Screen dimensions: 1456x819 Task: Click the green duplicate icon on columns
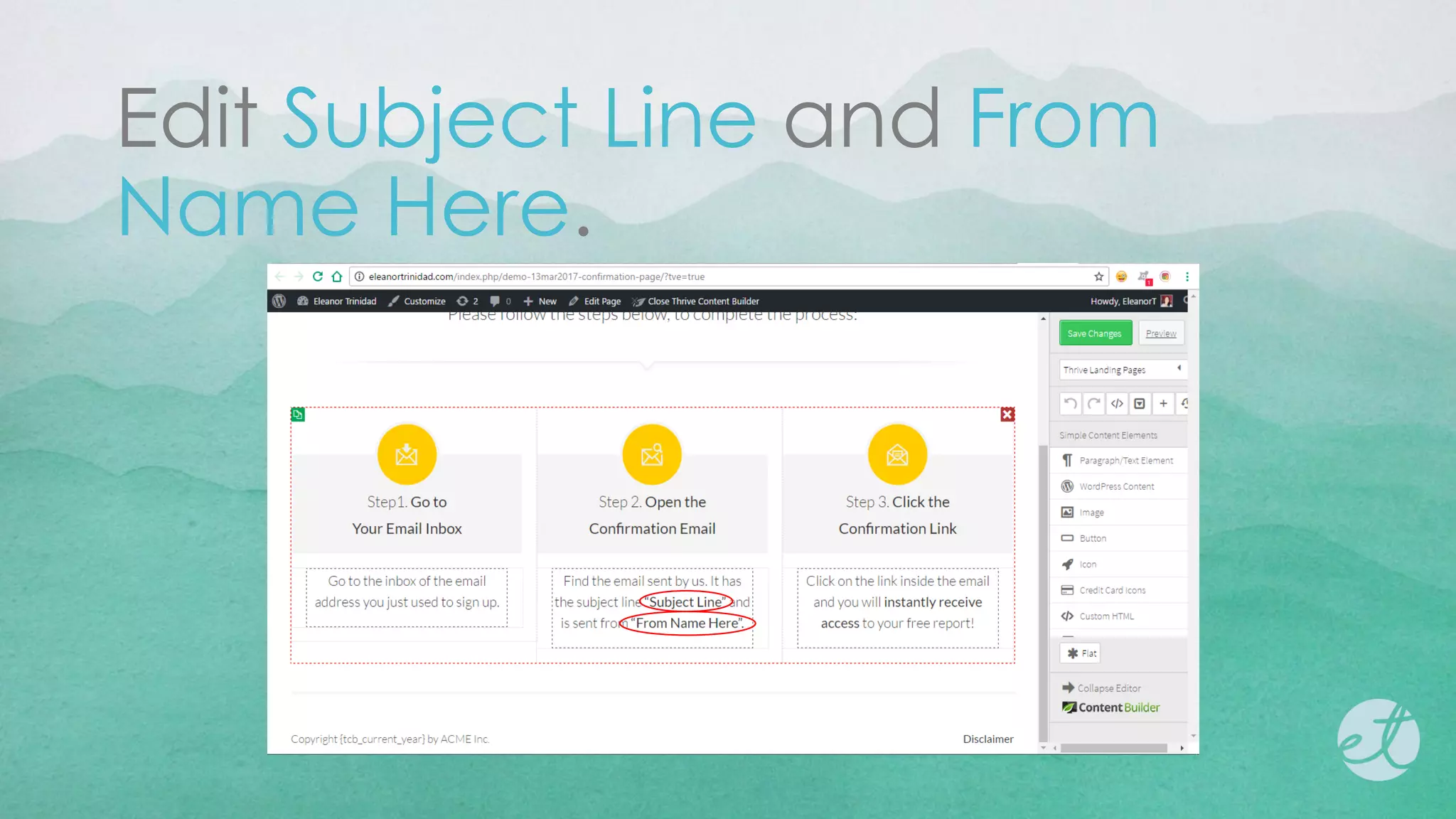[x=298, y=414]
